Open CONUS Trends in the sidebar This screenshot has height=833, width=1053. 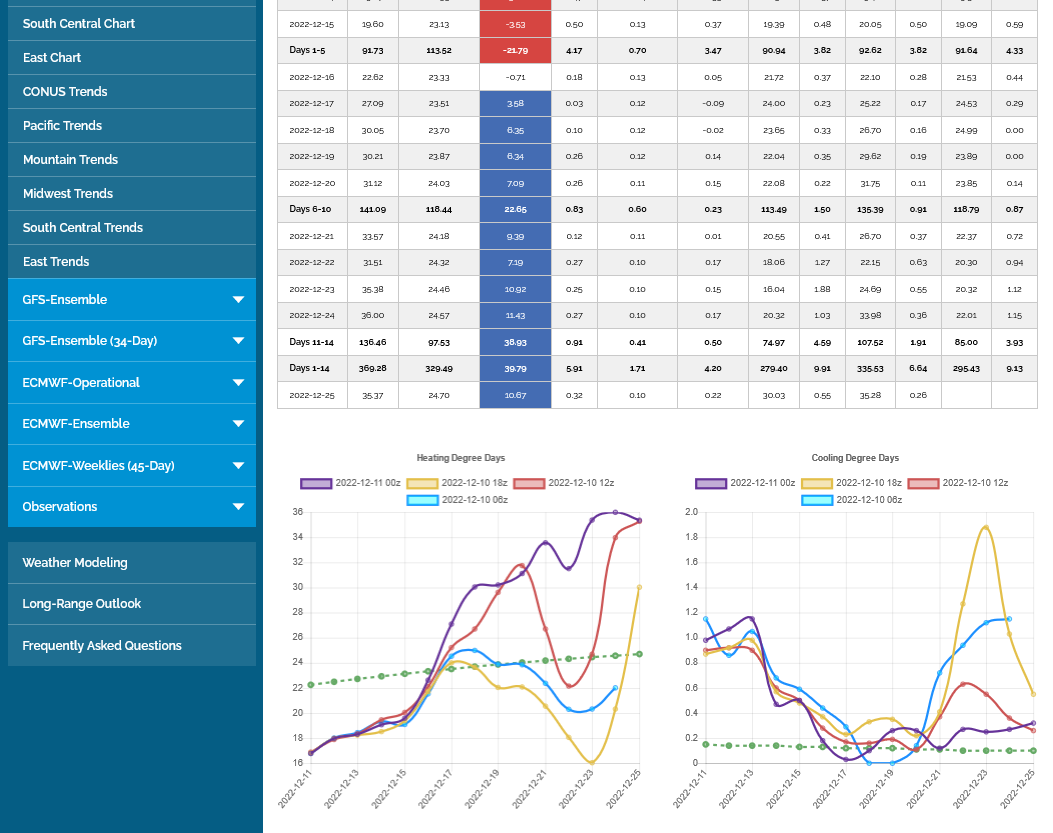click(x=65, y=92)
